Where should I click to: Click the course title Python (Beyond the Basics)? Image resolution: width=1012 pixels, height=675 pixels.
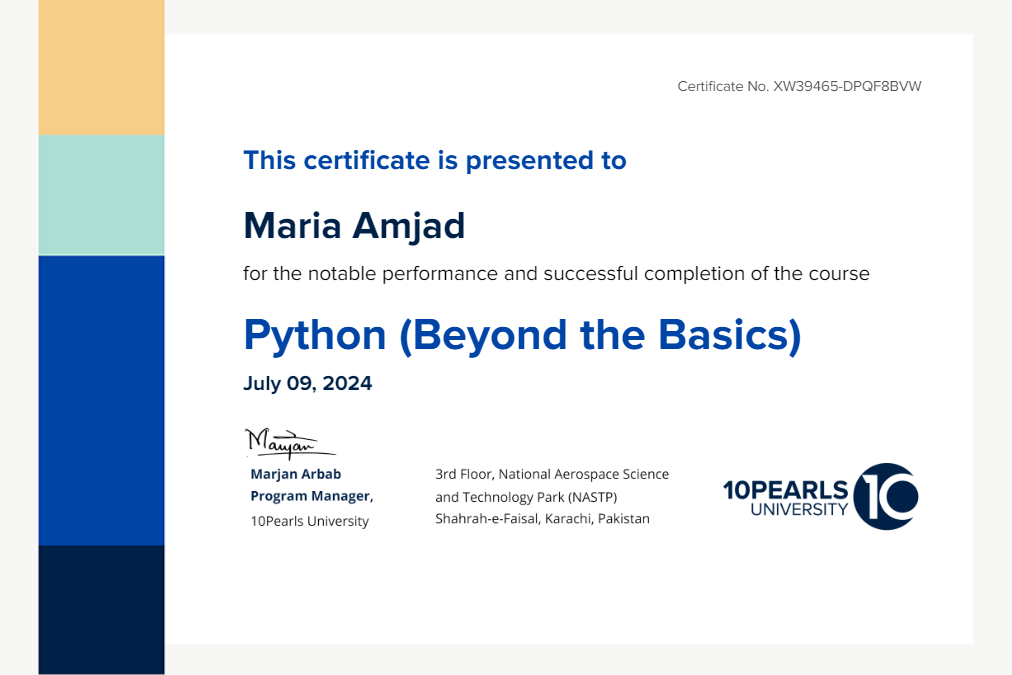pos(522,336)
